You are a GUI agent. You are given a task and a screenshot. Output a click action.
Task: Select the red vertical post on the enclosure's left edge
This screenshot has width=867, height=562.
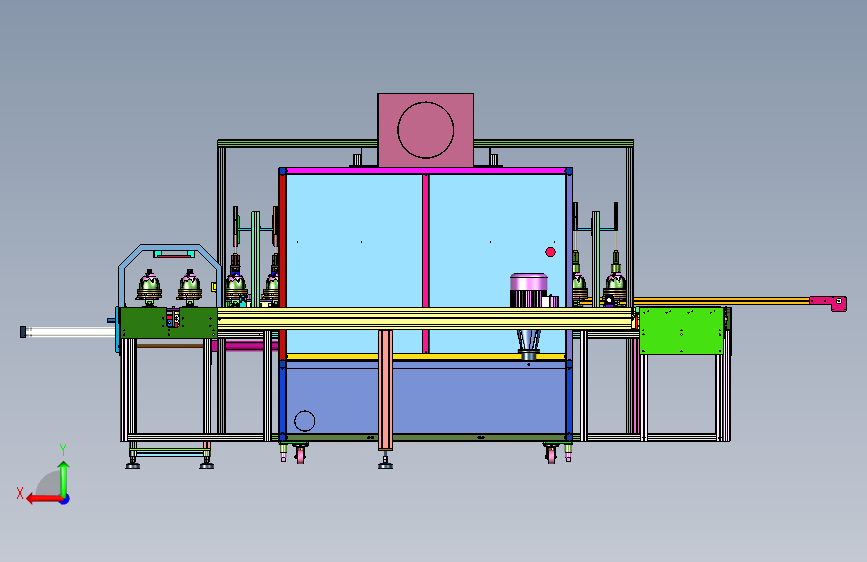283,263
